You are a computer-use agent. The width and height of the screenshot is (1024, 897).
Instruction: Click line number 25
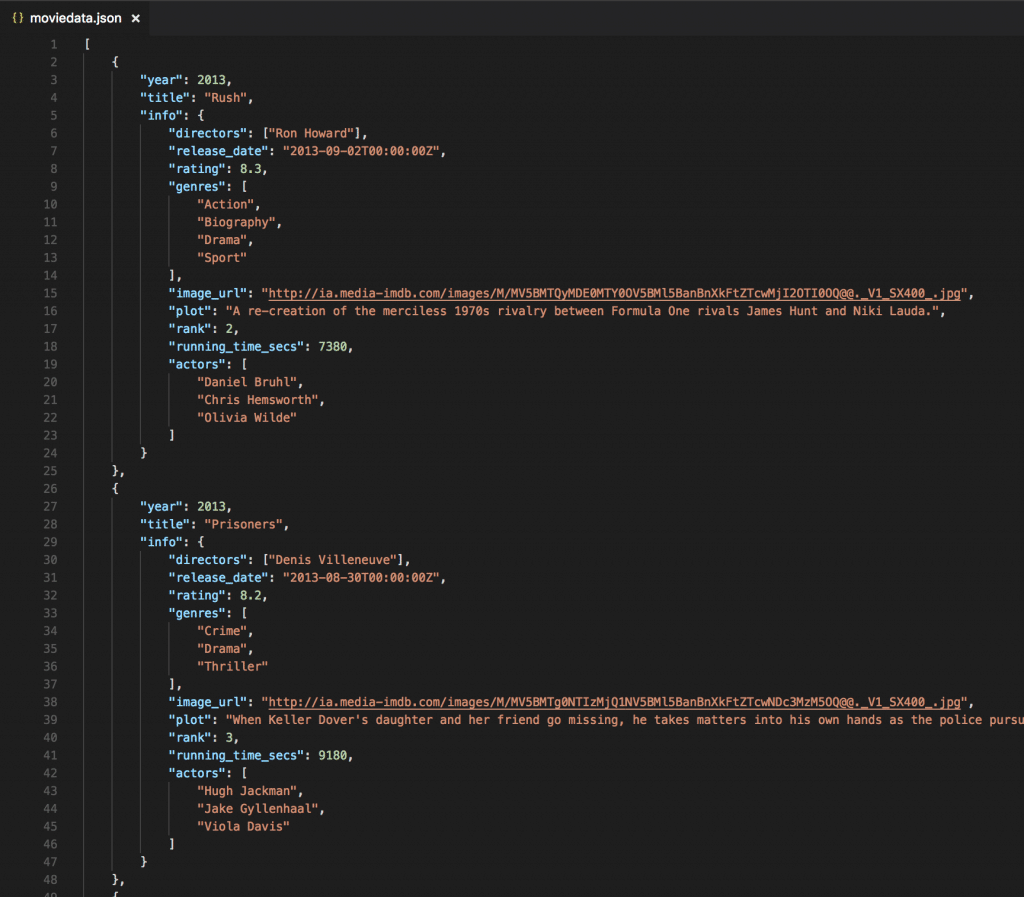pos(50,471)
